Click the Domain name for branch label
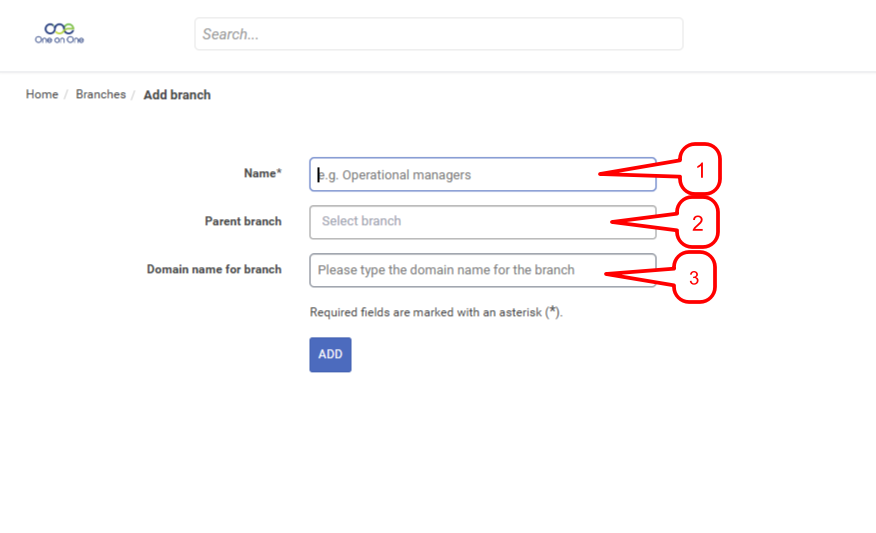 click(214, 269)
